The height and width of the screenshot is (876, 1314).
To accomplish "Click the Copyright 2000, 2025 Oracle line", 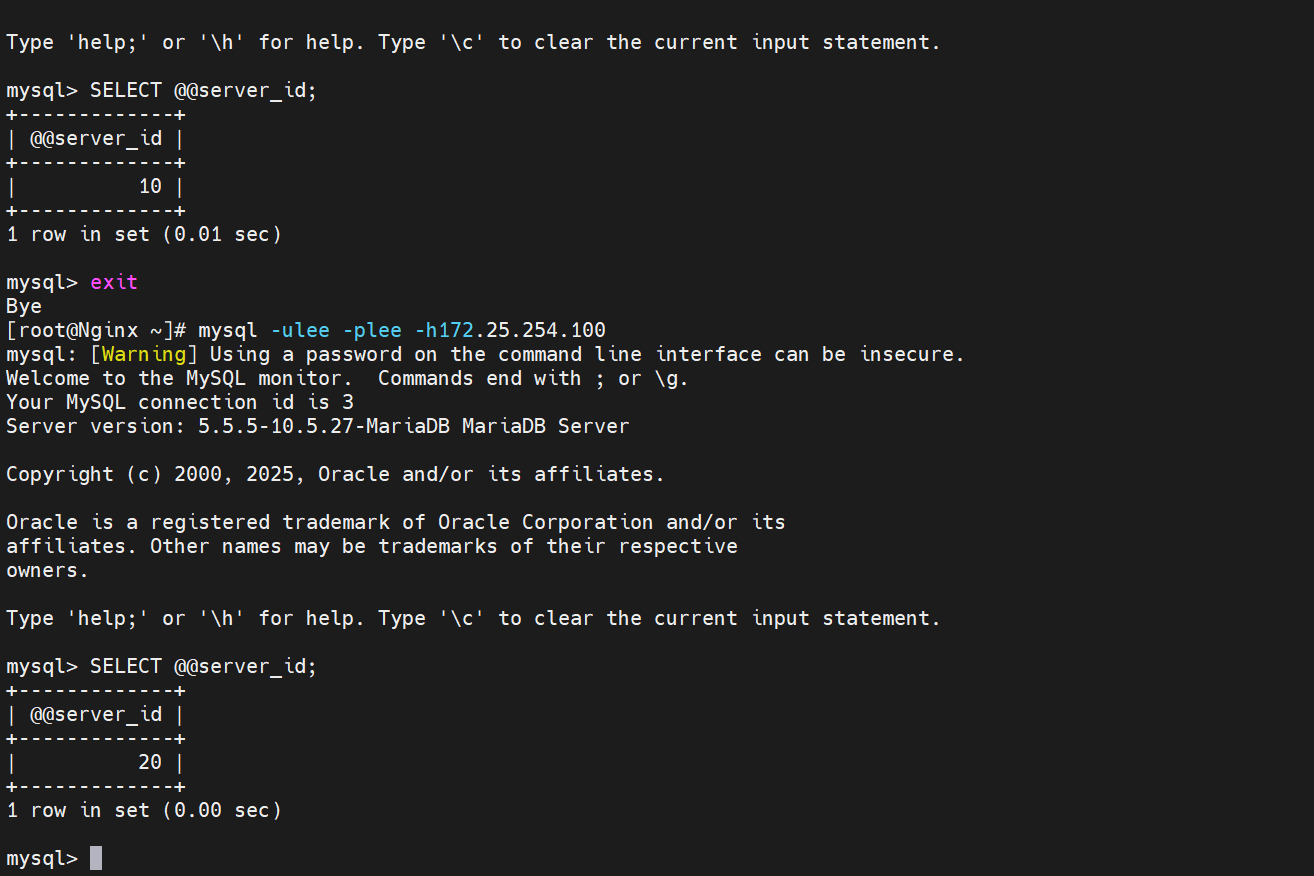I will tap(336, 474).
